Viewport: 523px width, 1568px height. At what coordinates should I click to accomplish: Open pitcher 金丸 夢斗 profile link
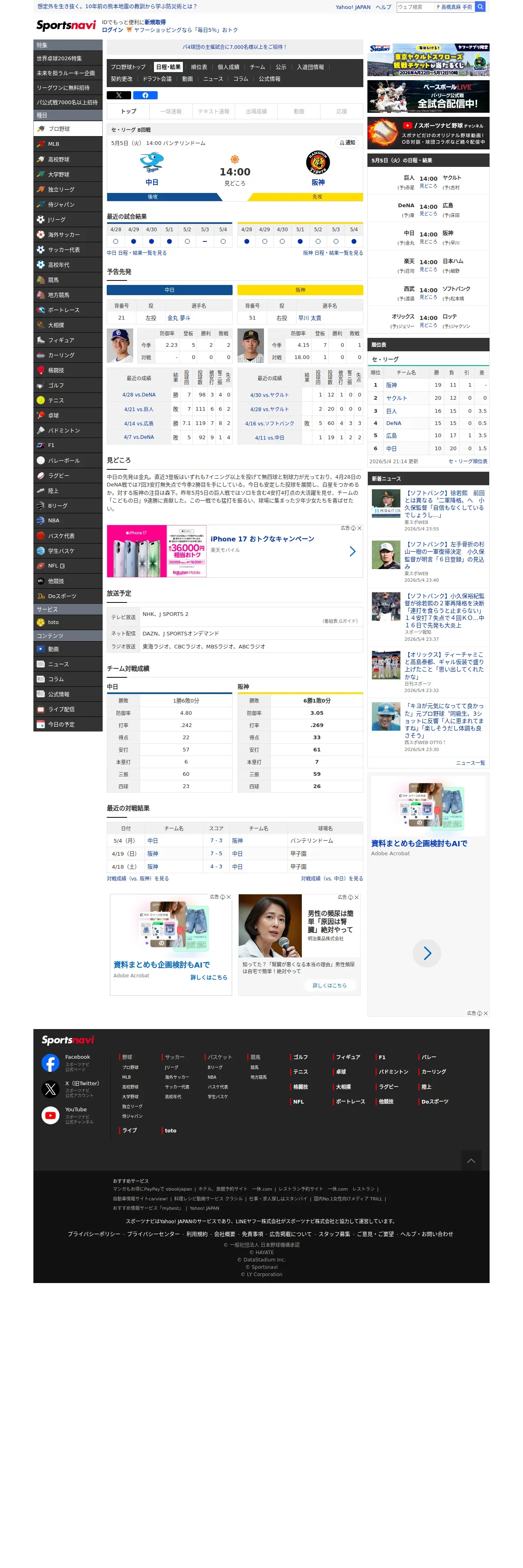click(x=179, y=318)
